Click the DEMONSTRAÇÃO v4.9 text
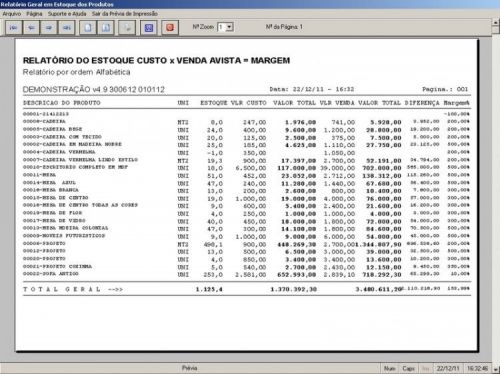500x374 pixels. coord(94,89)
